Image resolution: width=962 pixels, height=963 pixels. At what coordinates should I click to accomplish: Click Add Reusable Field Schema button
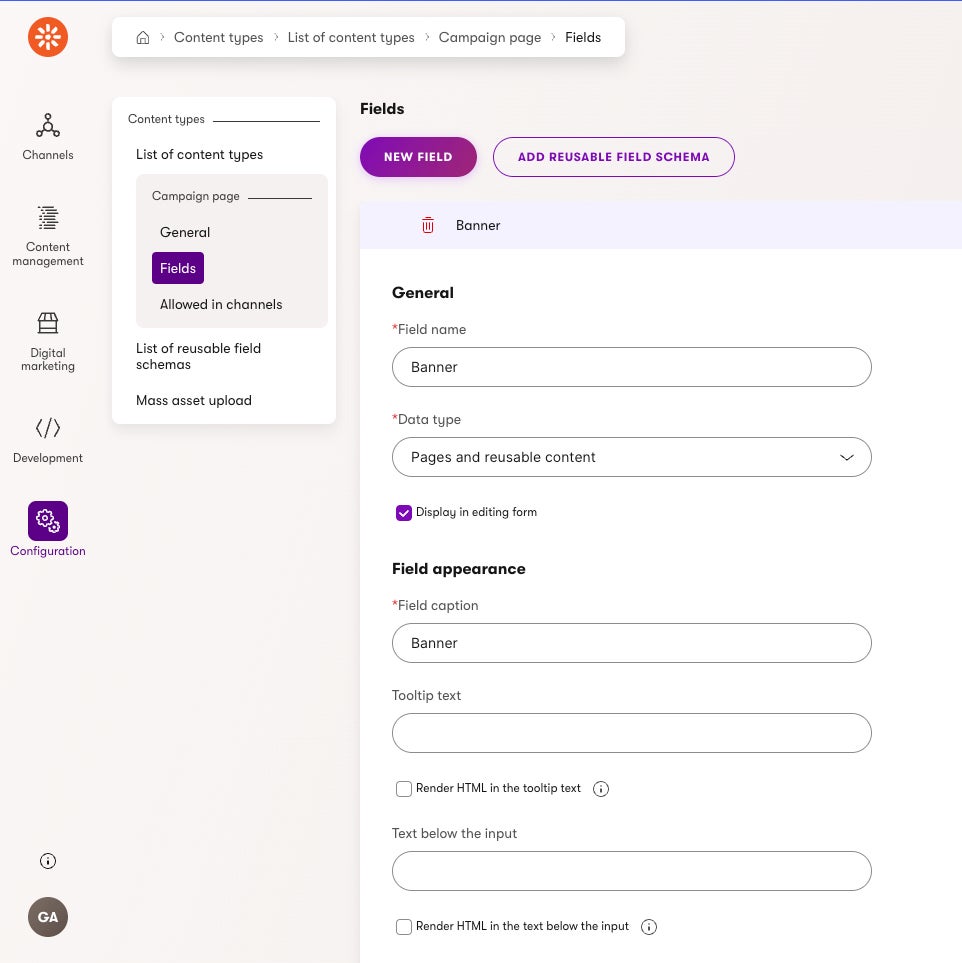coord(613,157)
